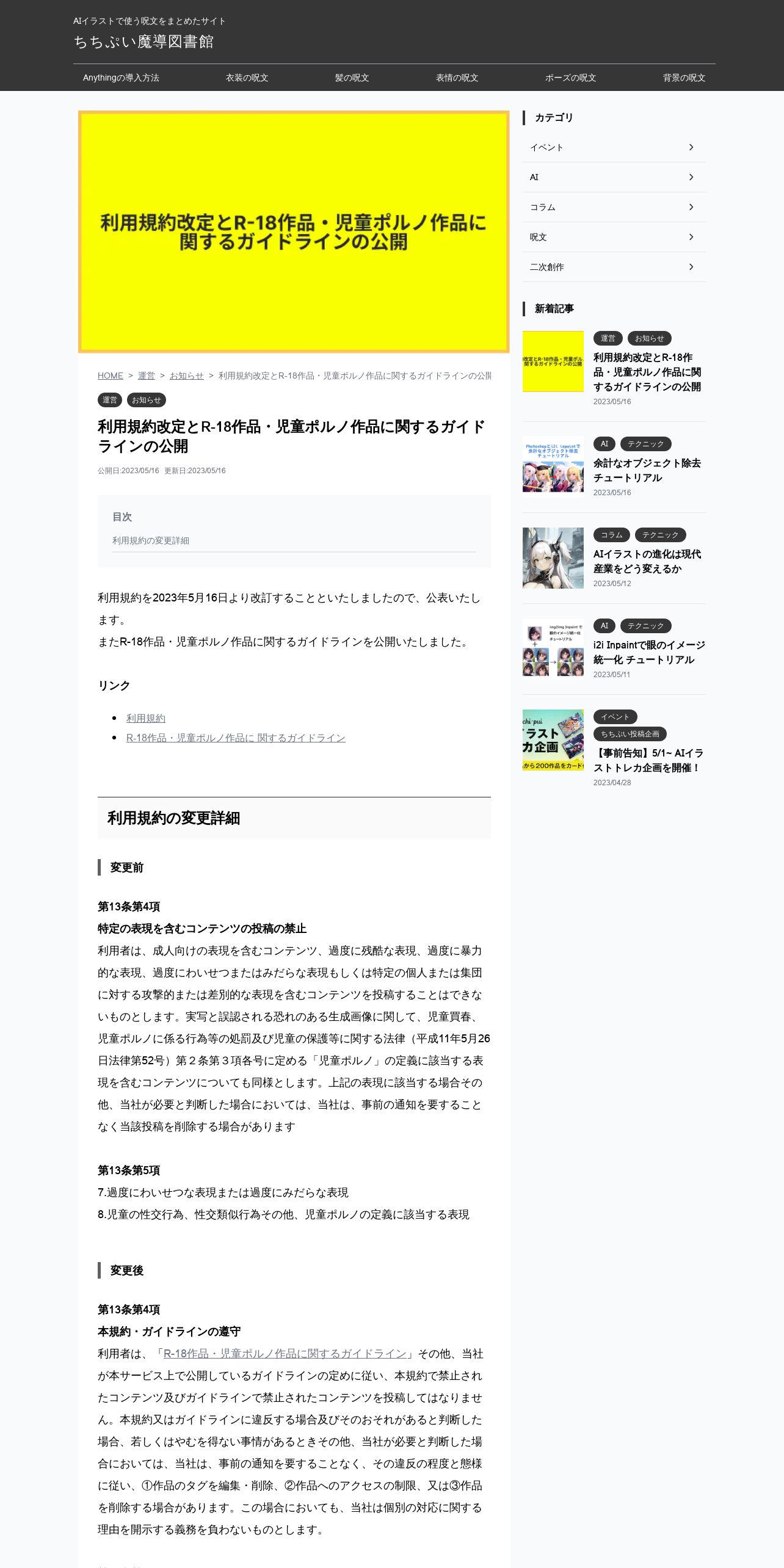Screen dimensions: 784x1568
Task: Click the ちちぷい魔導図書館 site title
Action: (143, 42)
